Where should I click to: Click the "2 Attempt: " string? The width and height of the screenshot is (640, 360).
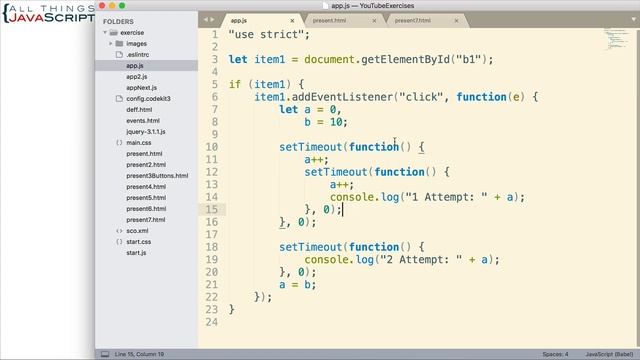point(422,260)
